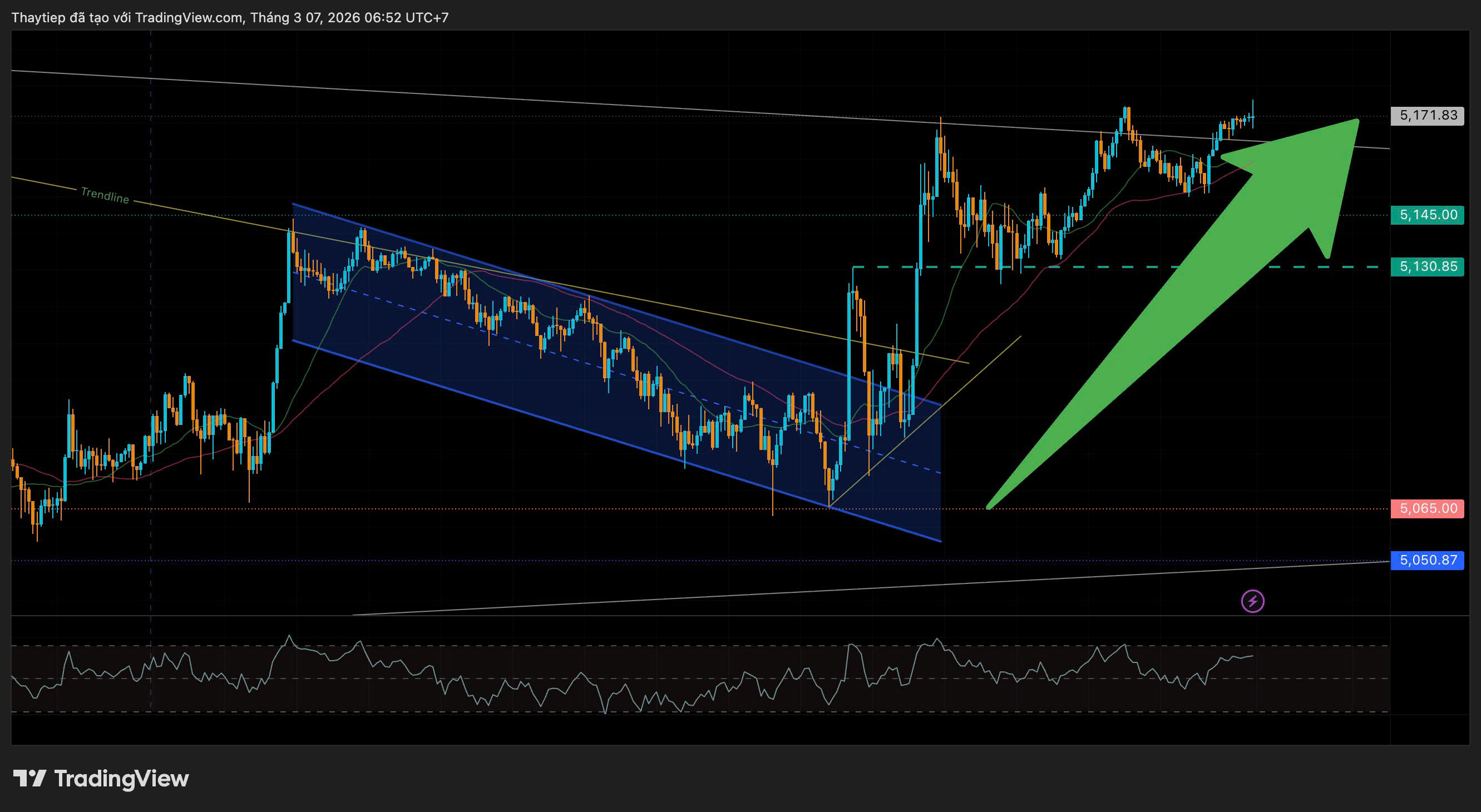Select the green 5,145.00 price label
The width and height of the screenshot is (1481, 812).
tap(1427, 215)
